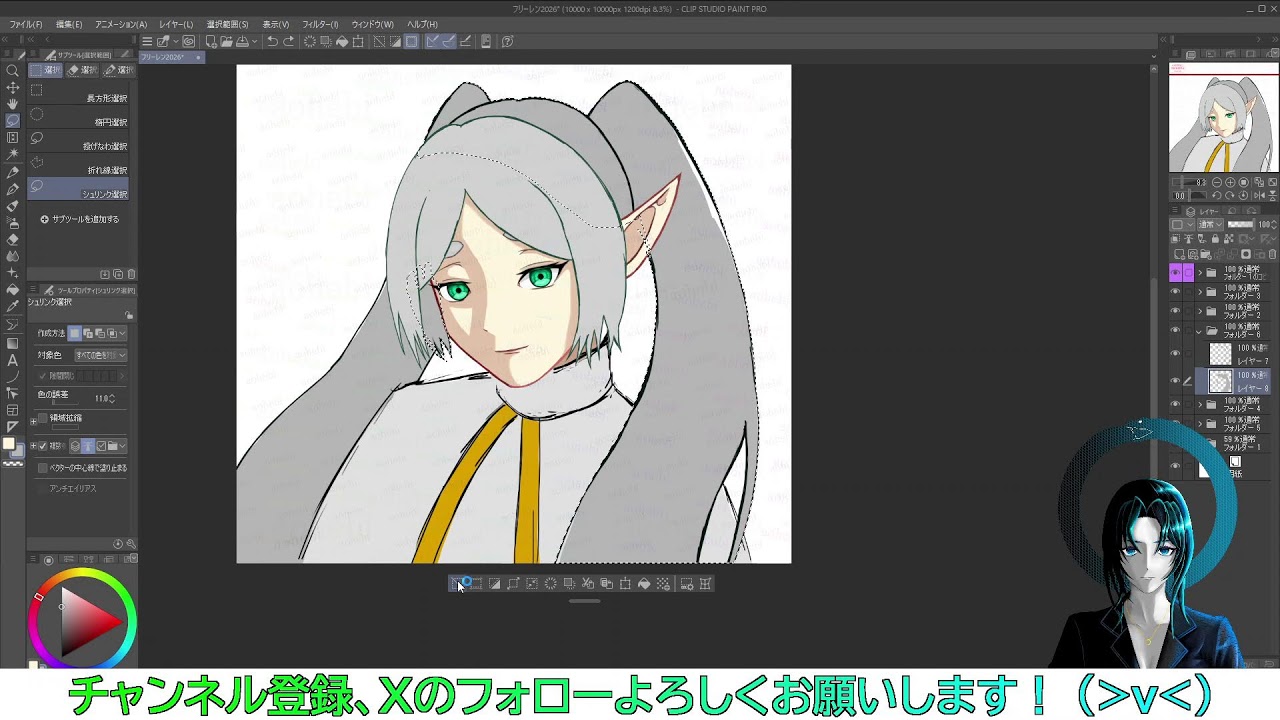Expand フォルダー 3 in layer list
The width and height of the screenshot is (1280, 720).
tap(1200, 292)
